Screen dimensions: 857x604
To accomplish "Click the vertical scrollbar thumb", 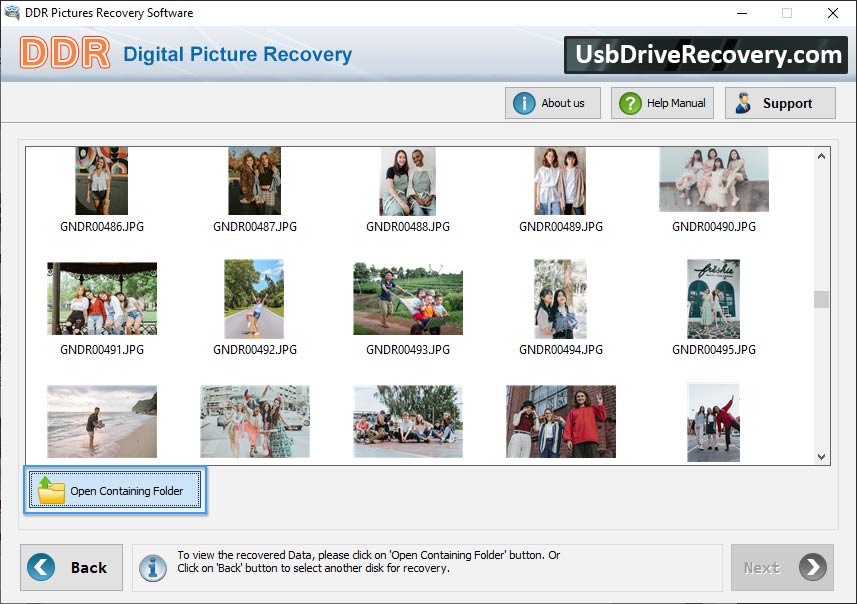I will 821,299.
